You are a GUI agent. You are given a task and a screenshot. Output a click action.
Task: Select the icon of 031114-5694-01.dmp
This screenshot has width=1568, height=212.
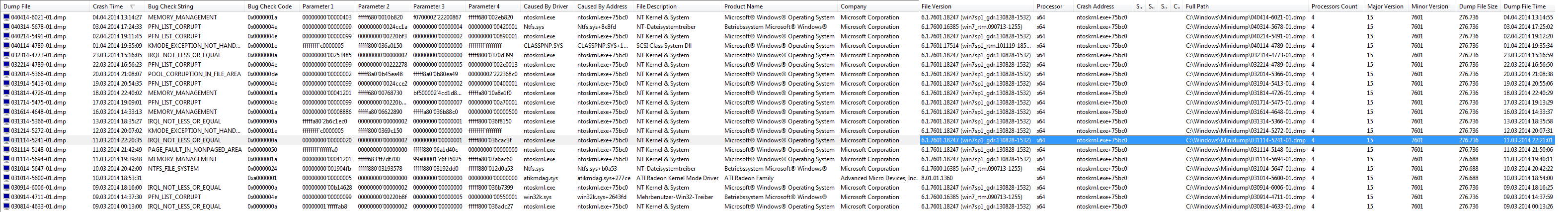[6, 159]
